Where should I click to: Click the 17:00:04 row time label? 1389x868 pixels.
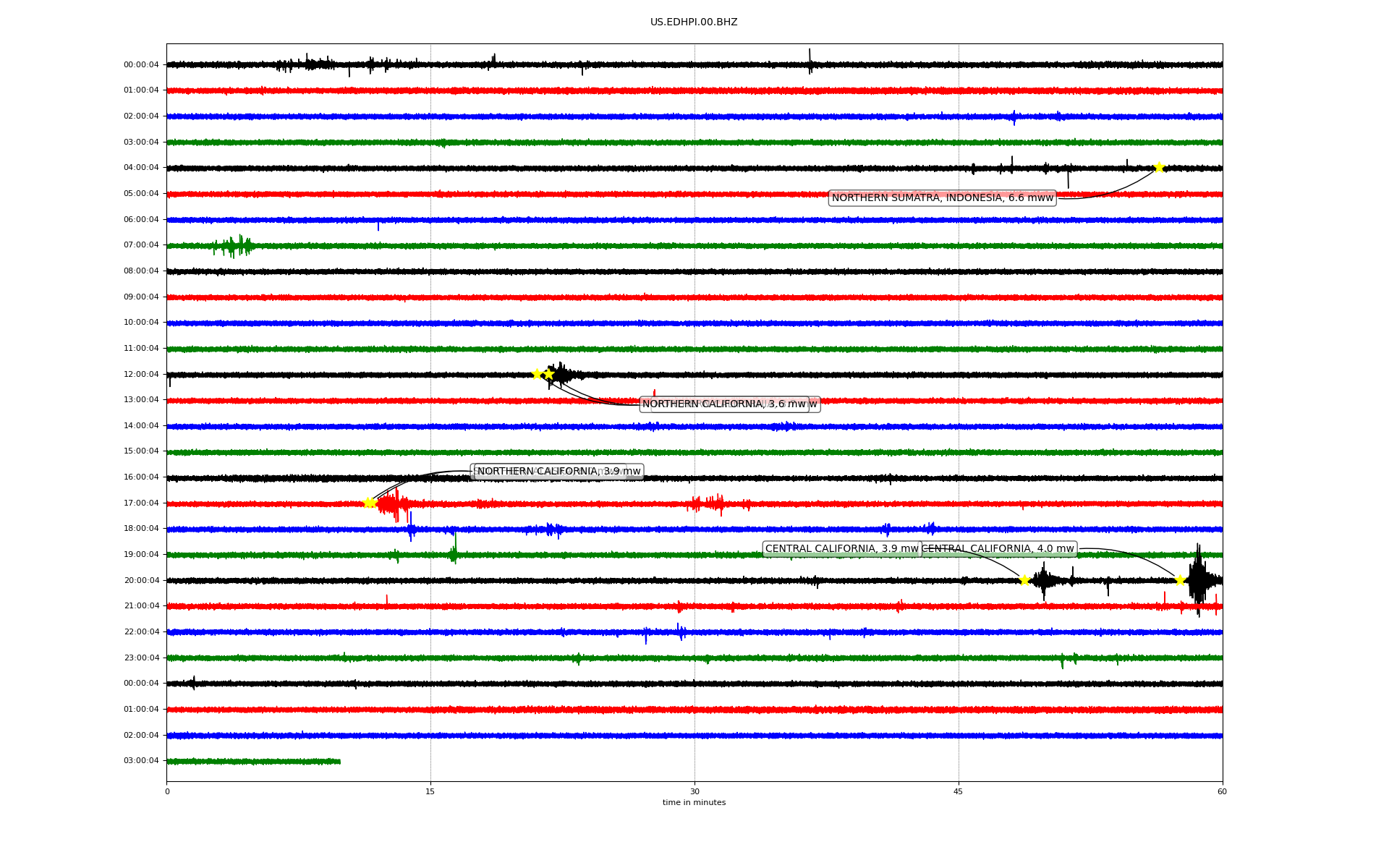coord(141,503)
